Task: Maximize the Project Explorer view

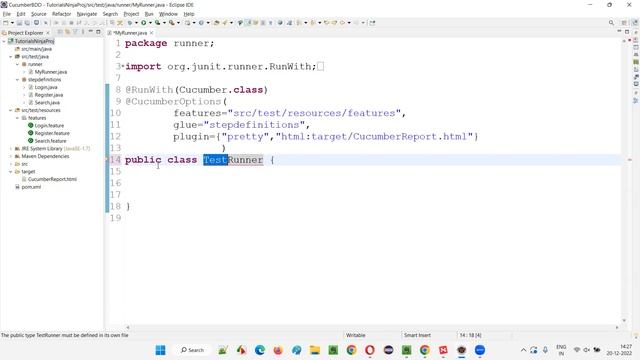Action: (98, 32)
